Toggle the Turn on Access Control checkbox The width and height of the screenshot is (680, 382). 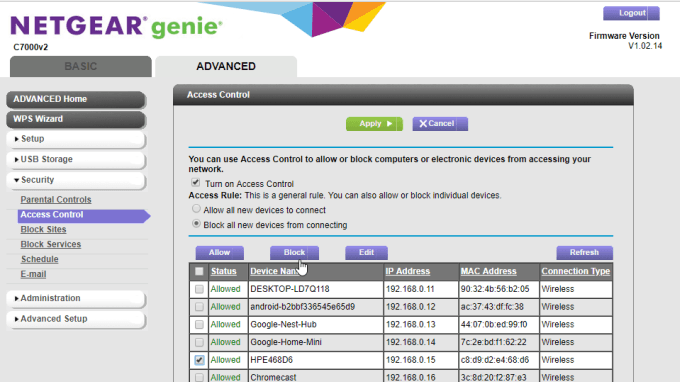point(196,183)
